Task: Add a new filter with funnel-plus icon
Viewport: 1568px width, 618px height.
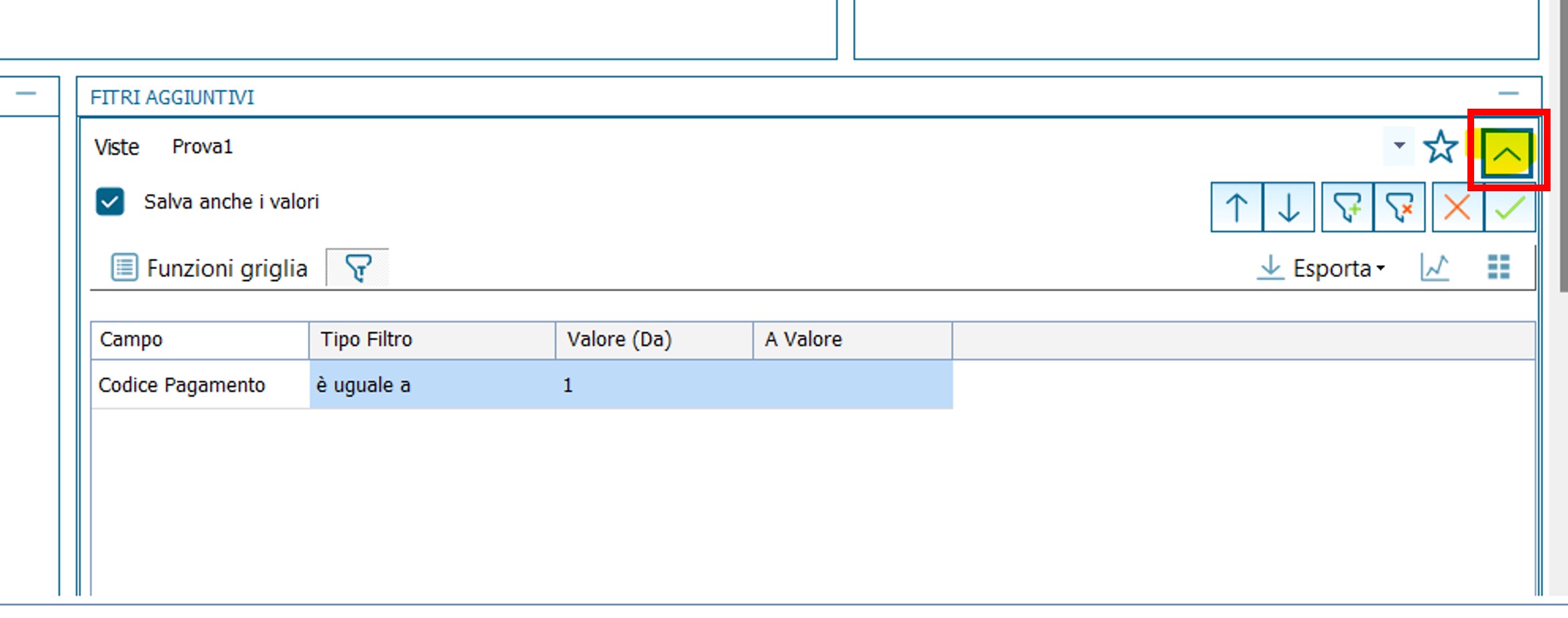Action: (1347, 207)
